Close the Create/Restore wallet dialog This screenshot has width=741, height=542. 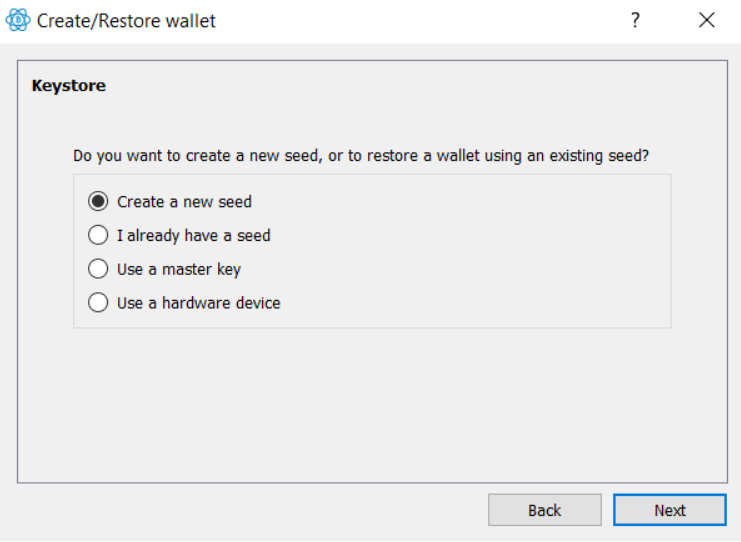tap(707, 20)
